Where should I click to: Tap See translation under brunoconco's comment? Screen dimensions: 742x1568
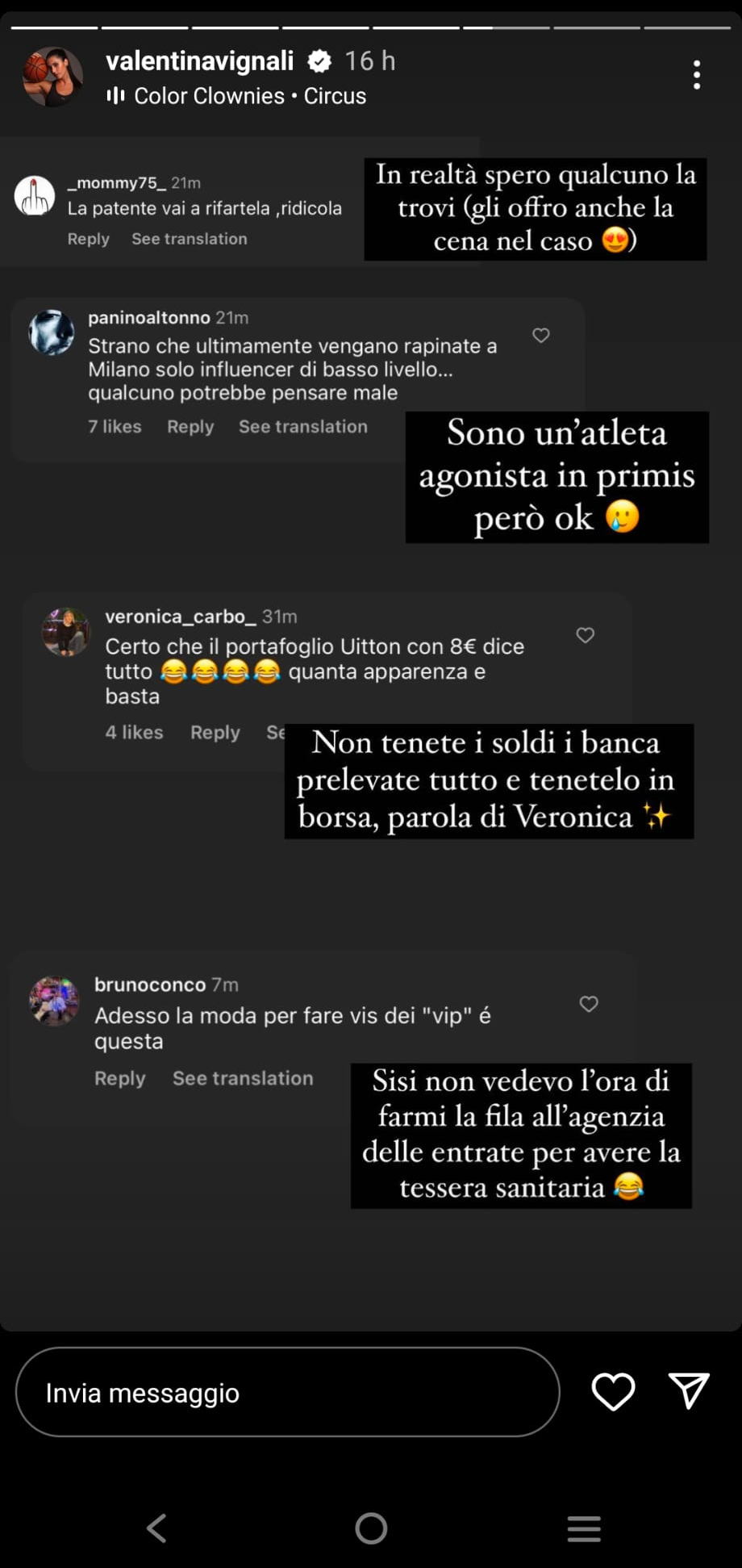coord(243,1078)
